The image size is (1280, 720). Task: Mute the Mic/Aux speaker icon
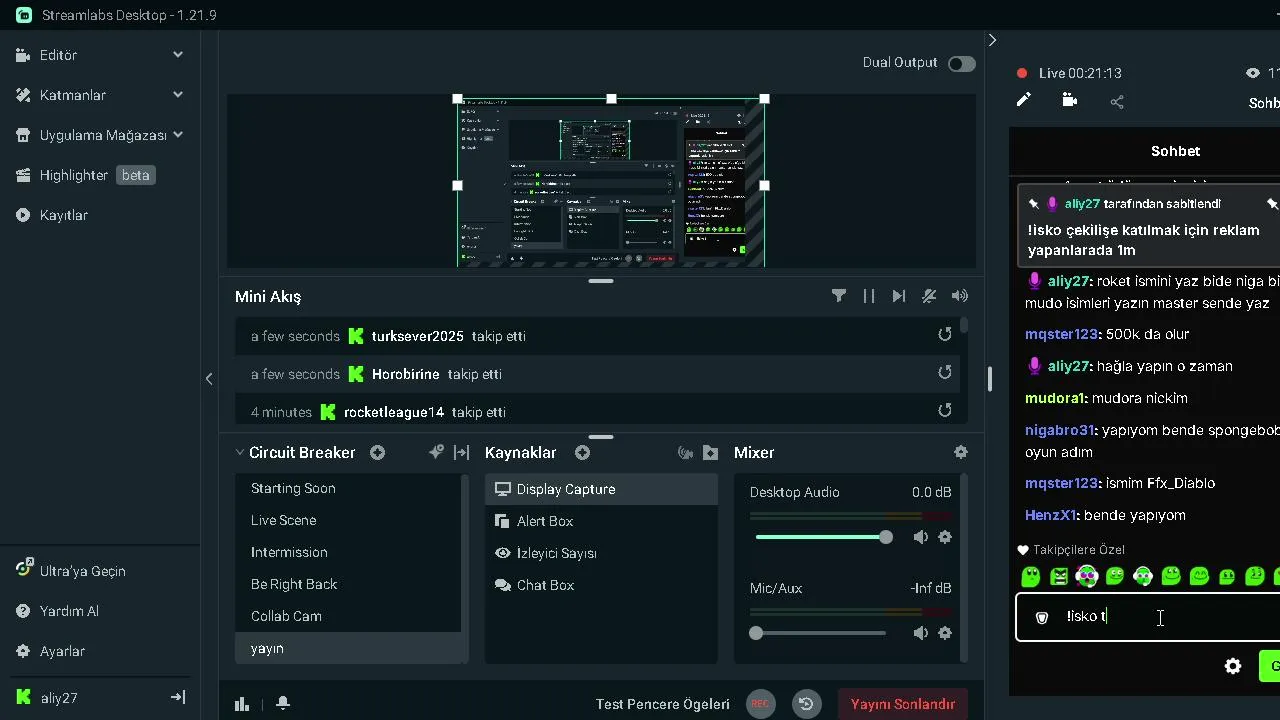(x=921, y=633)
